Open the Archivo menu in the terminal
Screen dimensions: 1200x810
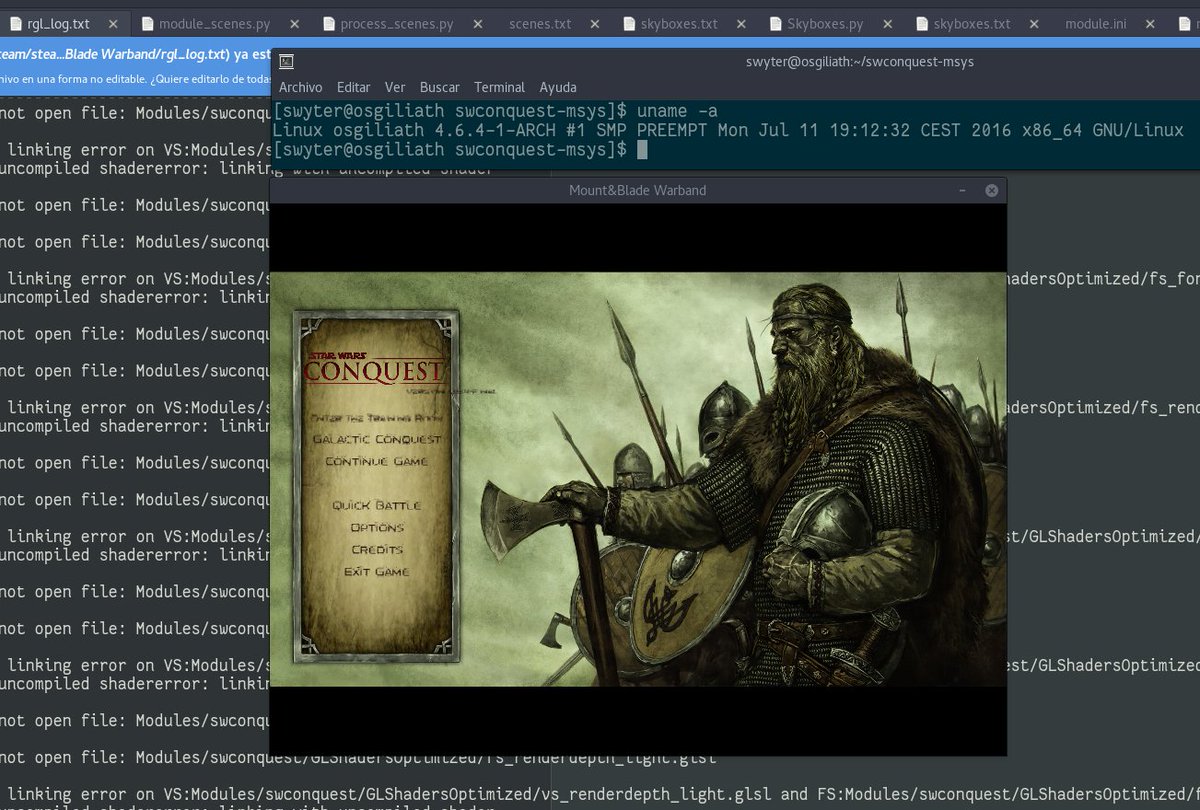click(x=300, y=87)
